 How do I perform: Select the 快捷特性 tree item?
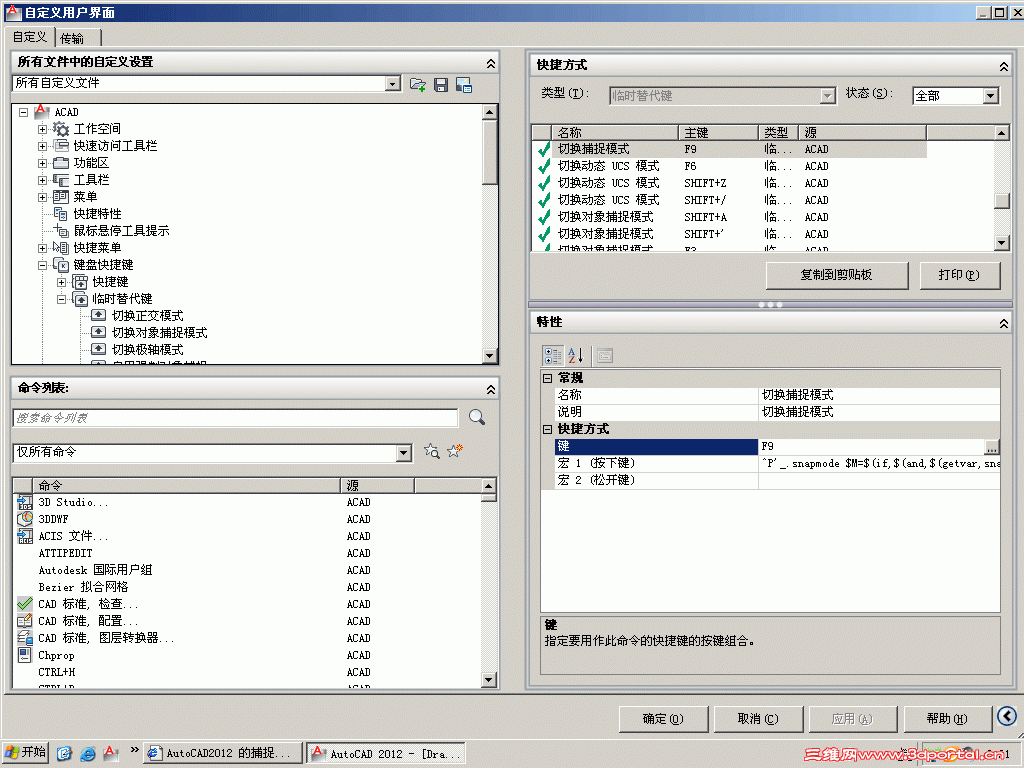97,214
